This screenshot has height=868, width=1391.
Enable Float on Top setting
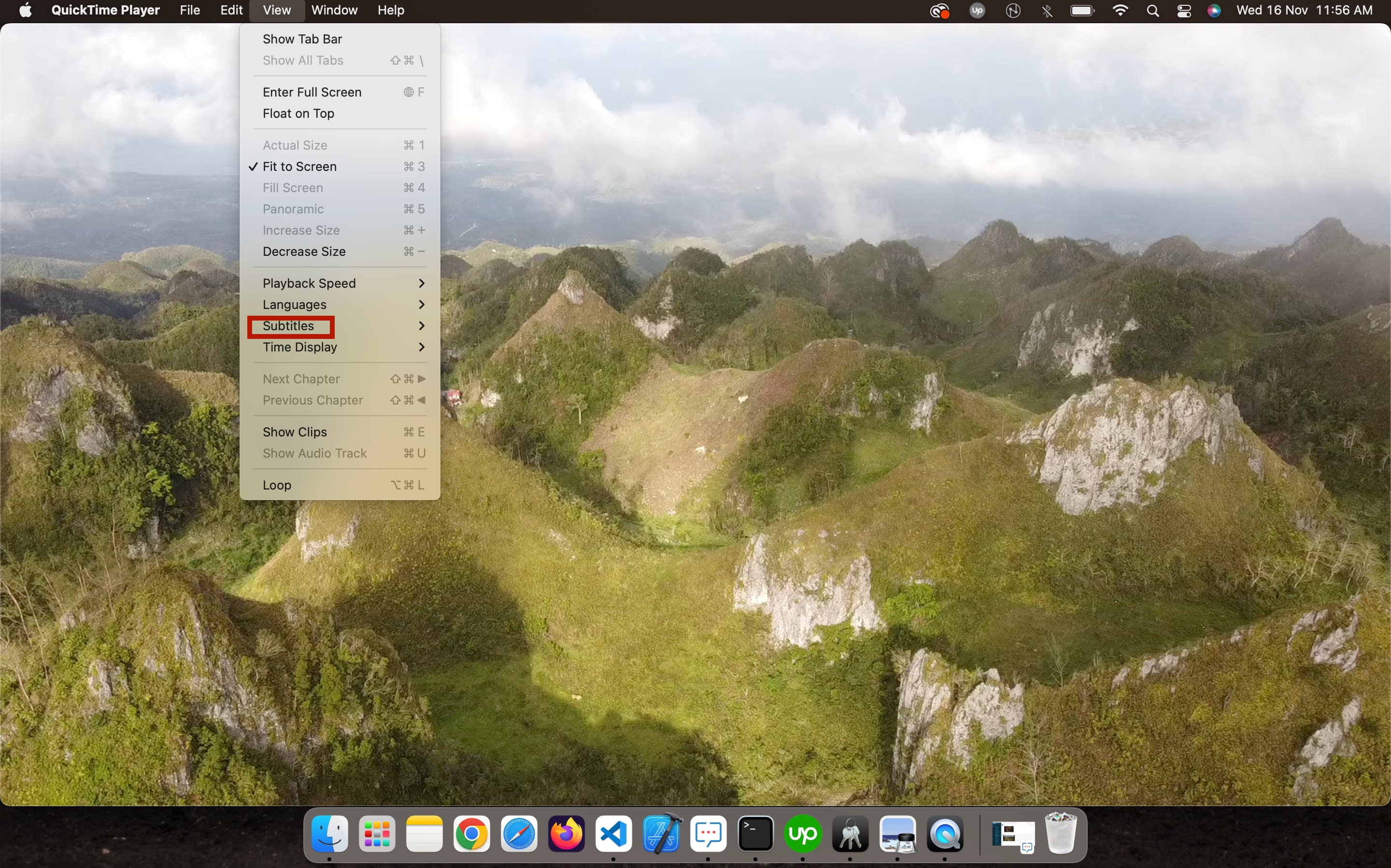pyautogui.click(x=297, y=113)
